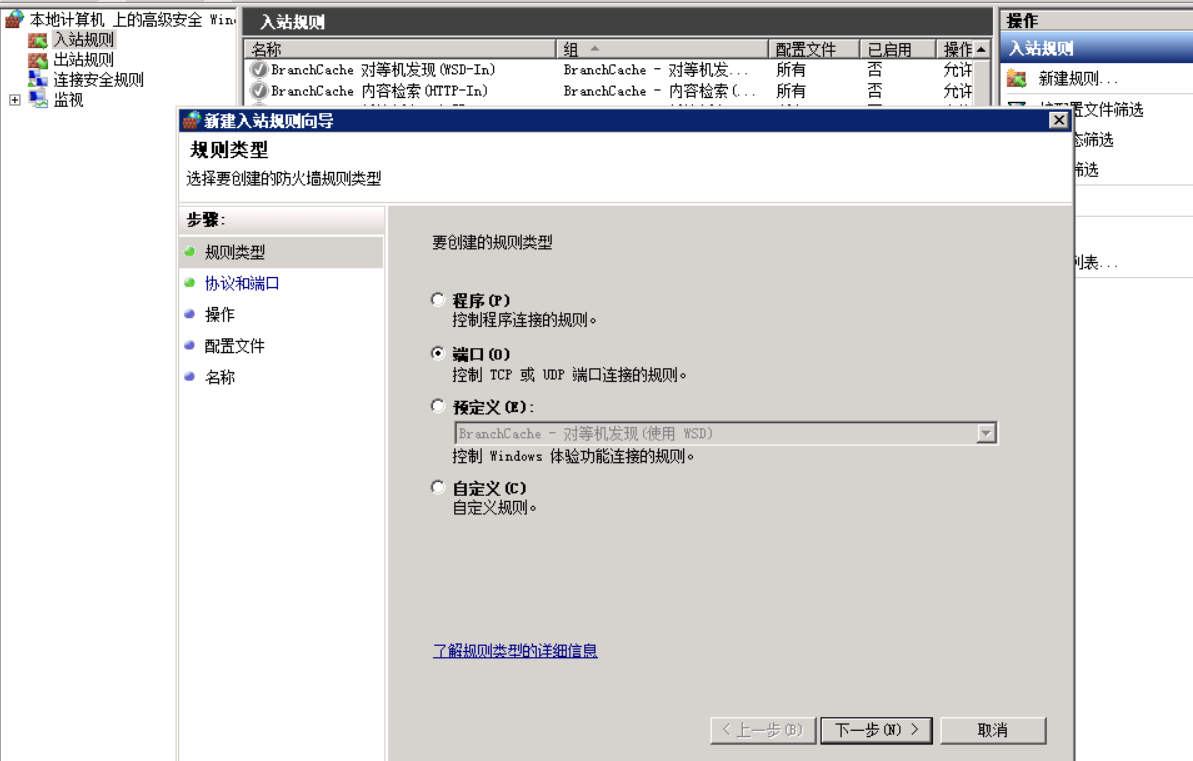Viewport: 1193px width, 761px height.
Task: Click the 监视 tree icon
Action: pos(38,99)
